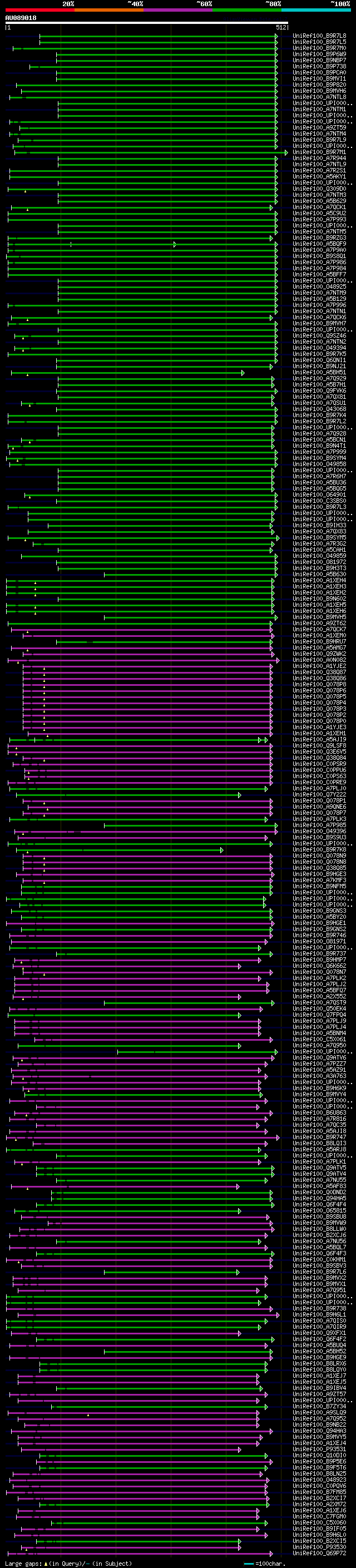The image size is (356, 1568).
Task: Click the UniRef100_Q078P8 label
Action: point(319,684)
